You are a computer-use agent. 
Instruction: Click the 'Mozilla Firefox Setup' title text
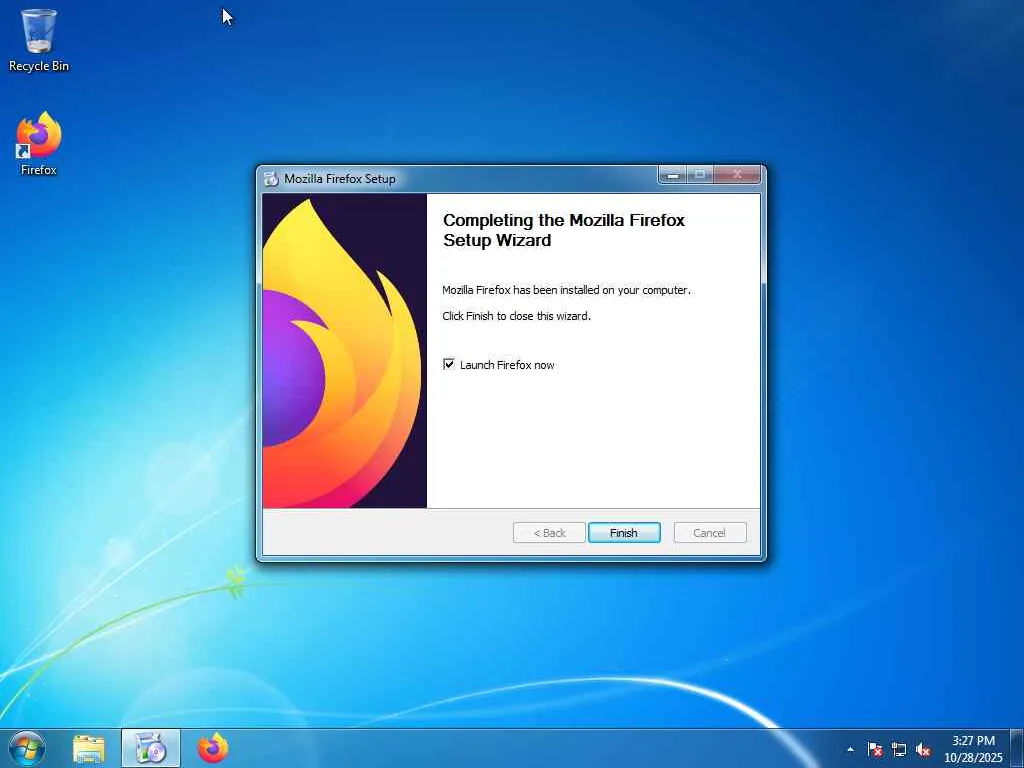pyautogui.click(x=340, y=178)
